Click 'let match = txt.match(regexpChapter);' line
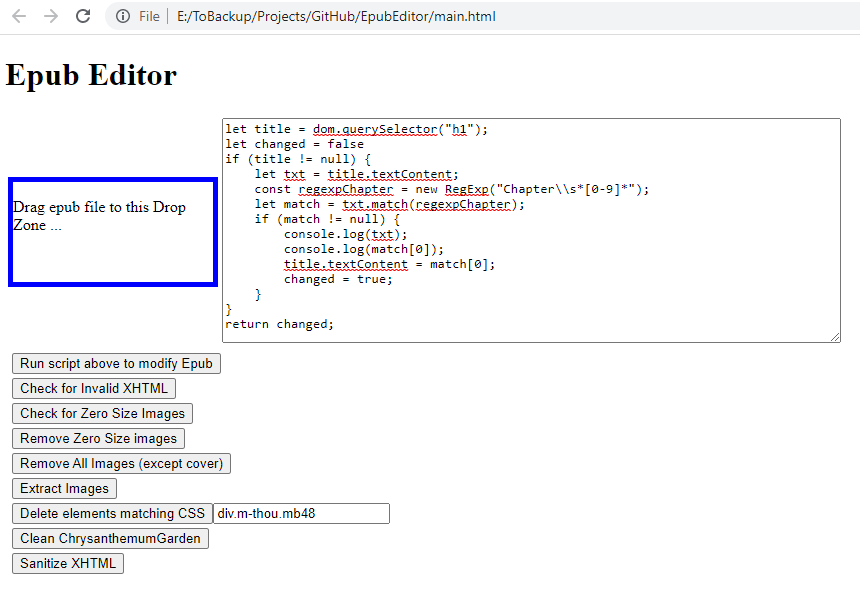Image resolution: width=860 pixels, height=590 pixels. point(389,204)
